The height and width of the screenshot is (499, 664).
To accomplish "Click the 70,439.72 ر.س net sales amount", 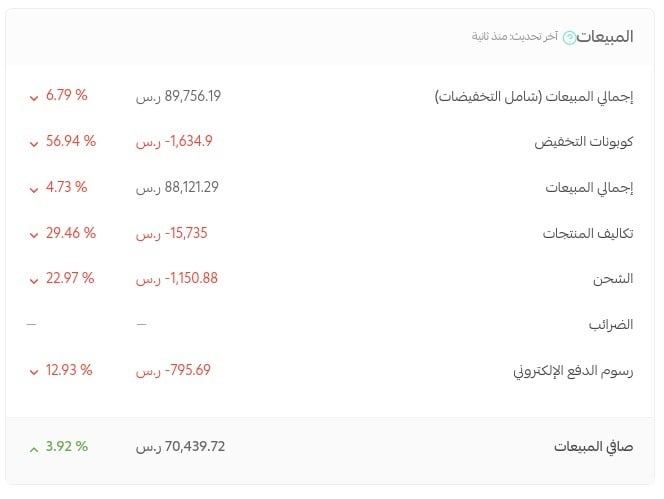I will coord(180,446).
